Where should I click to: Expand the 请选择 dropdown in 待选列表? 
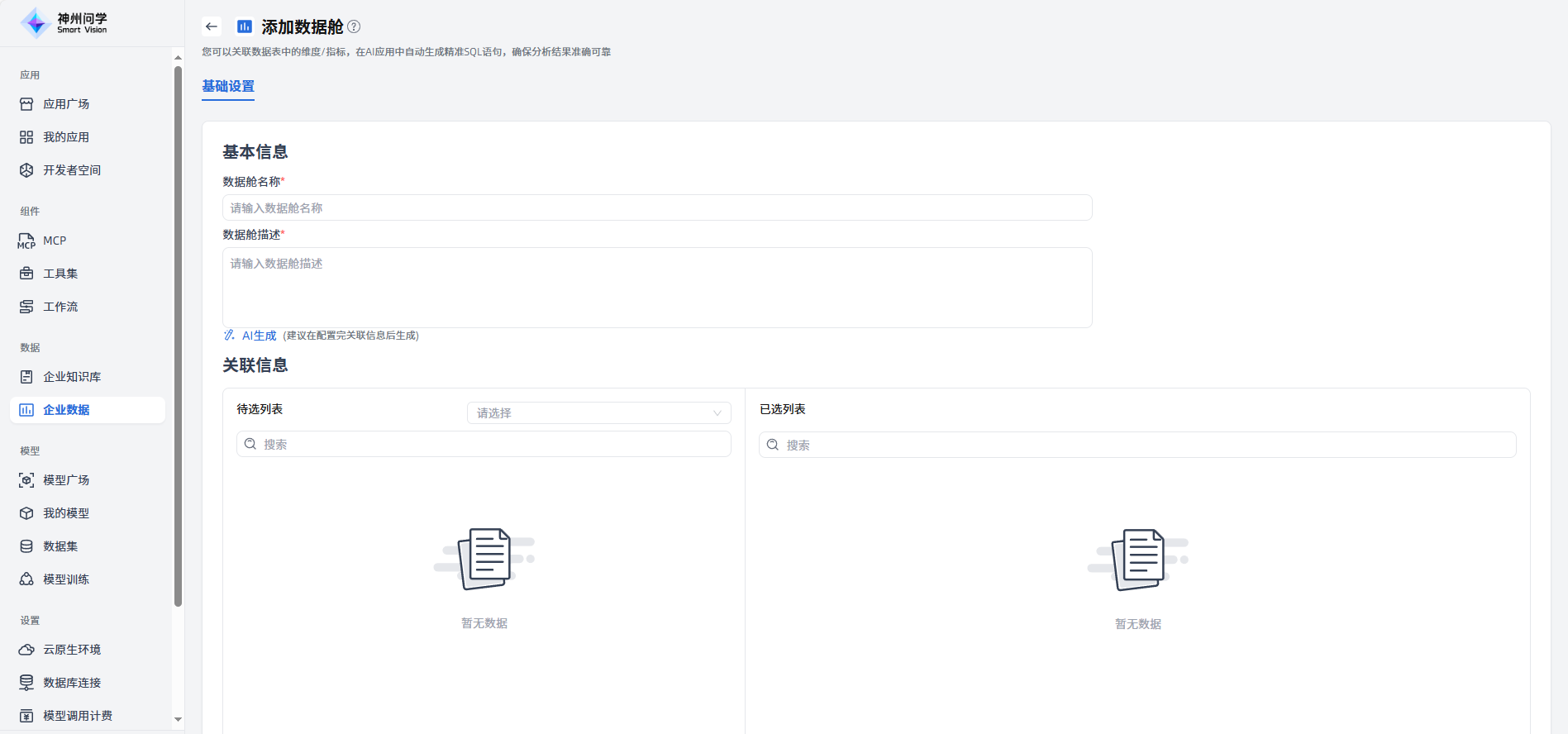tap(590, 412)
